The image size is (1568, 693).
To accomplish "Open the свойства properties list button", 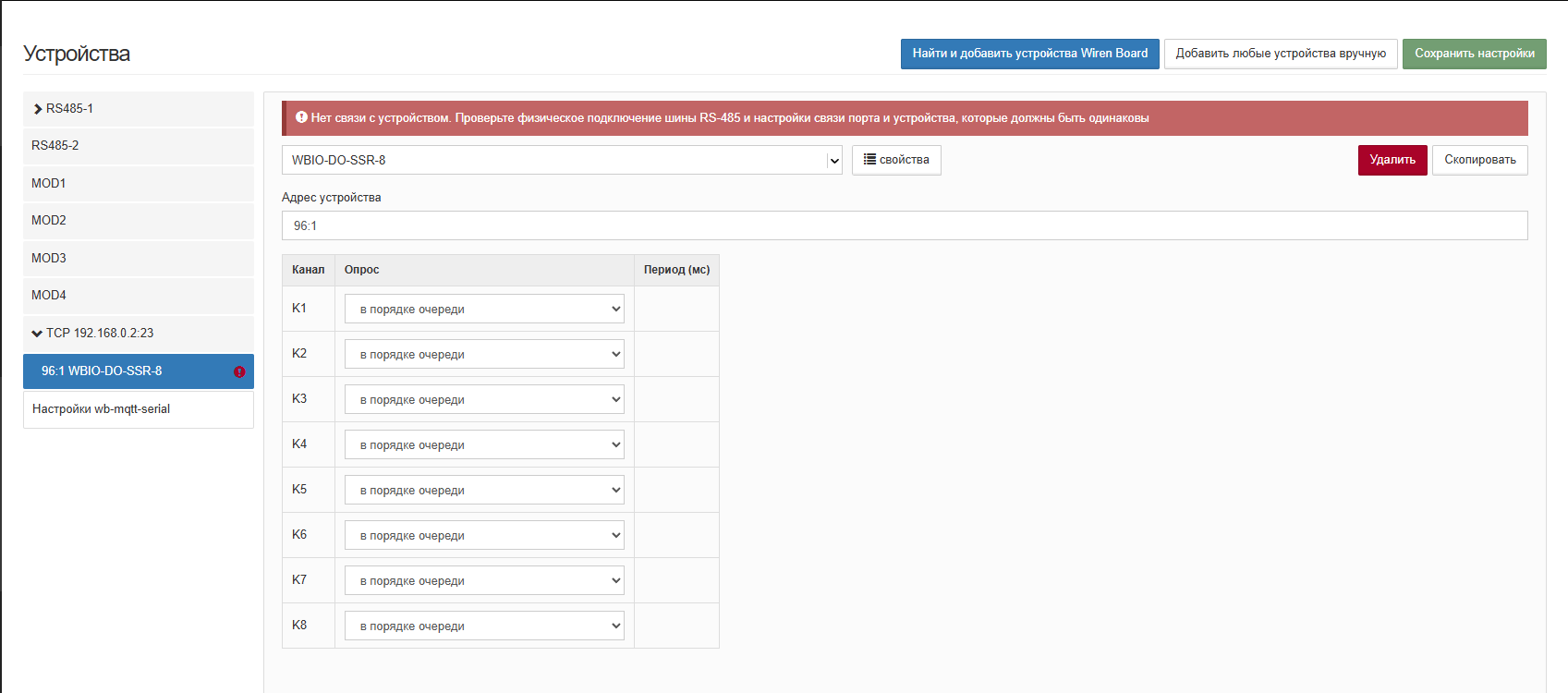I will click(896, 160).
